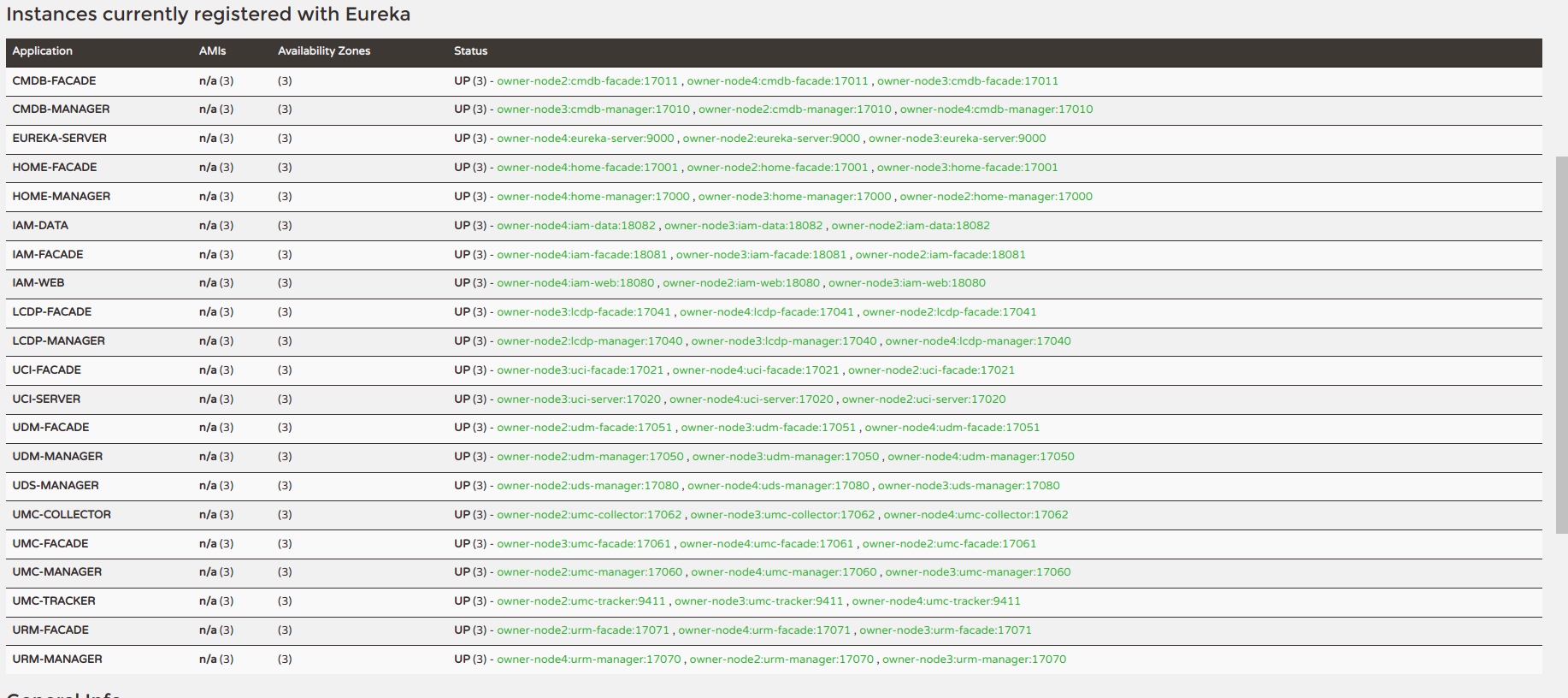
Task: Open owner-node4:umc-facade:17061 link
Action: [x=767, y=544]
